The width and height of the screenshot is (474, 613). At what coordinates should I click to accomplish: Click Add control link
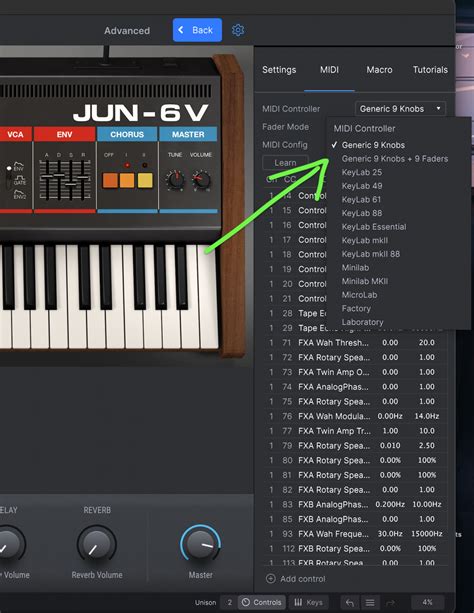tap(302, 579)
